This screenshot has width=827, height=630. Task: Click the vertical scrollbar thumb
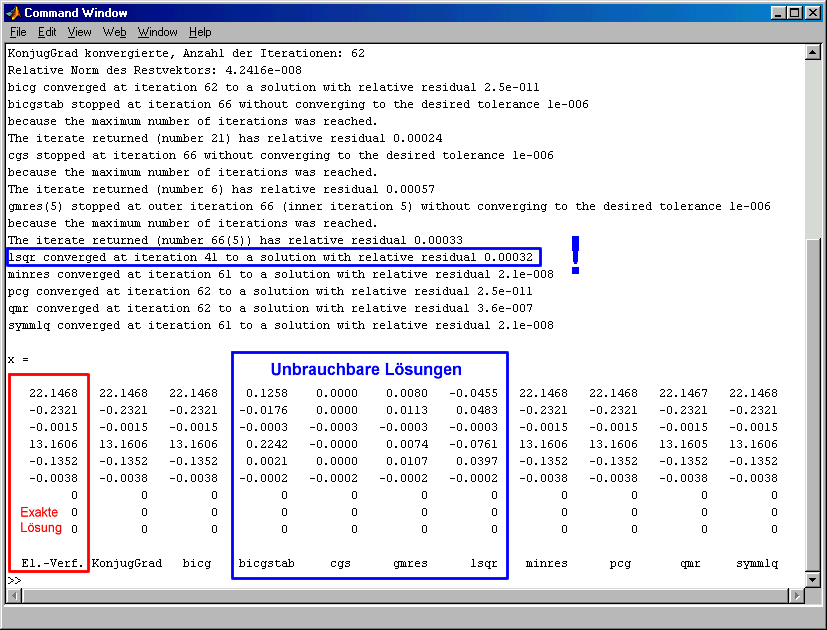pos(812,400)
